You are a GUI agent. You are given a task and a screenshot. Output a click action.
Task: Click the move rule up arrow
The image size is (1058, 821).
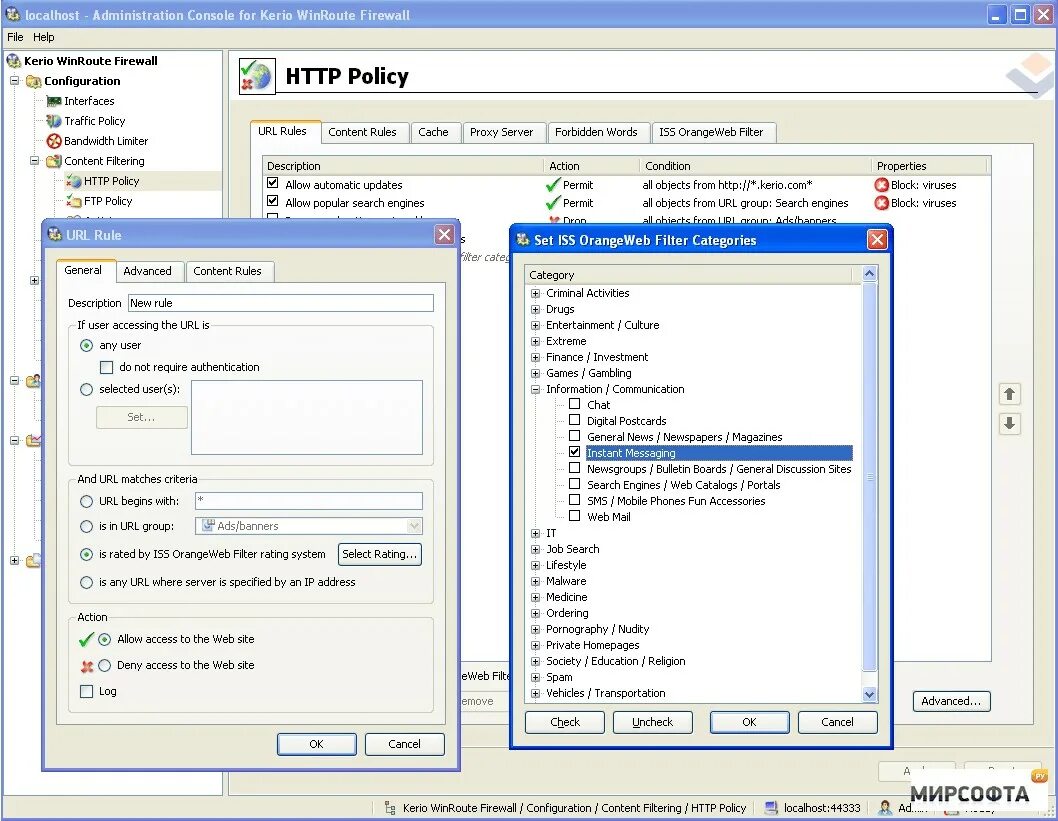[x=1009, y=394]
